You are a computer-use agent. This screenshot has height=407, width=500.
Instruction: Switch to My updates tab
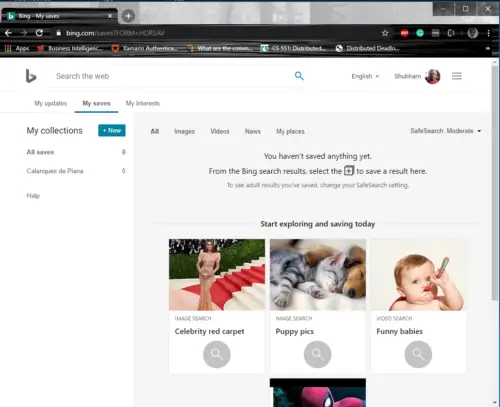(51, 103)
